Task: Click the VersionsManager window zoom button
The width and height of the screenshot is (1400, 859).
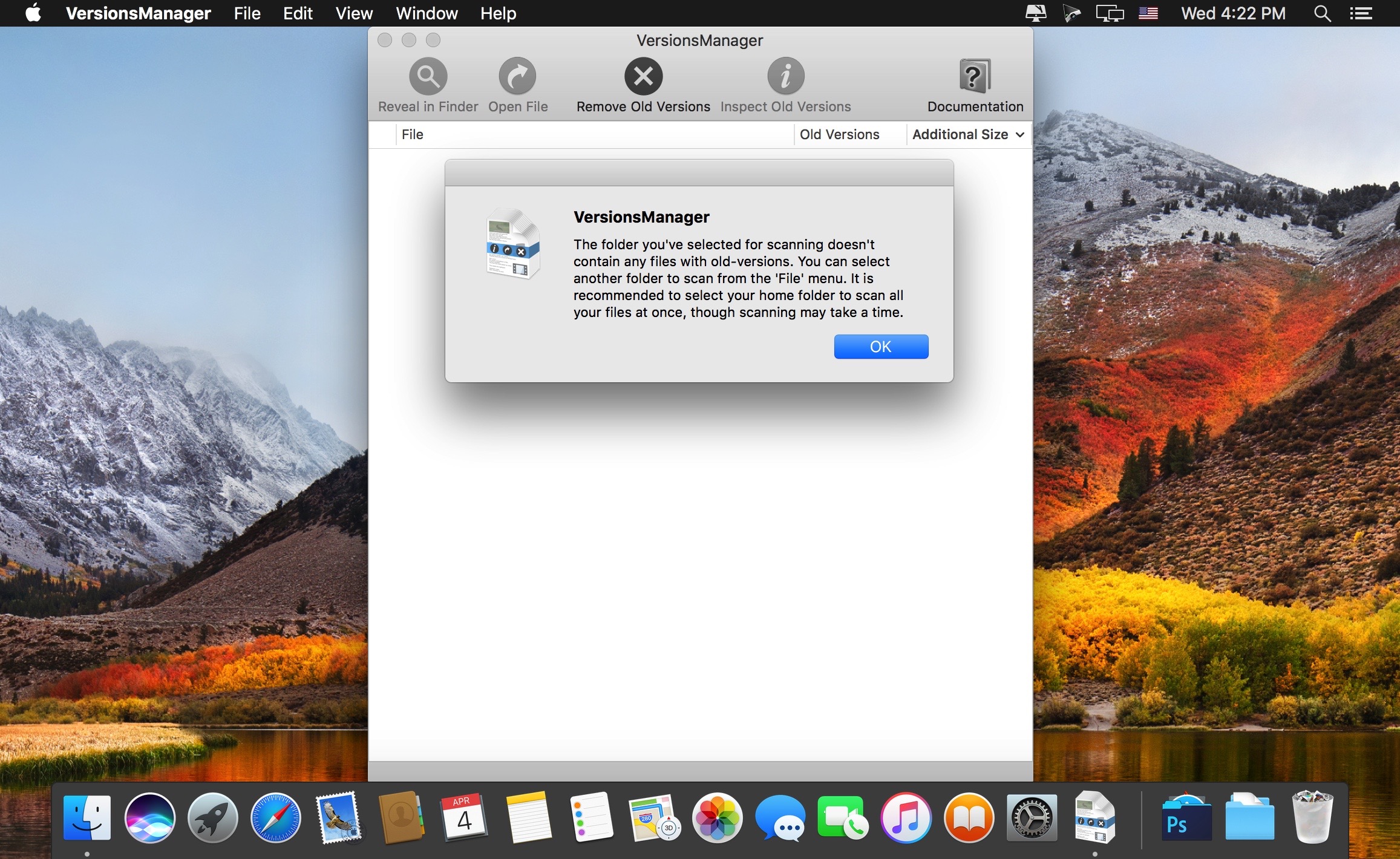Action: (x=433, y=40)
